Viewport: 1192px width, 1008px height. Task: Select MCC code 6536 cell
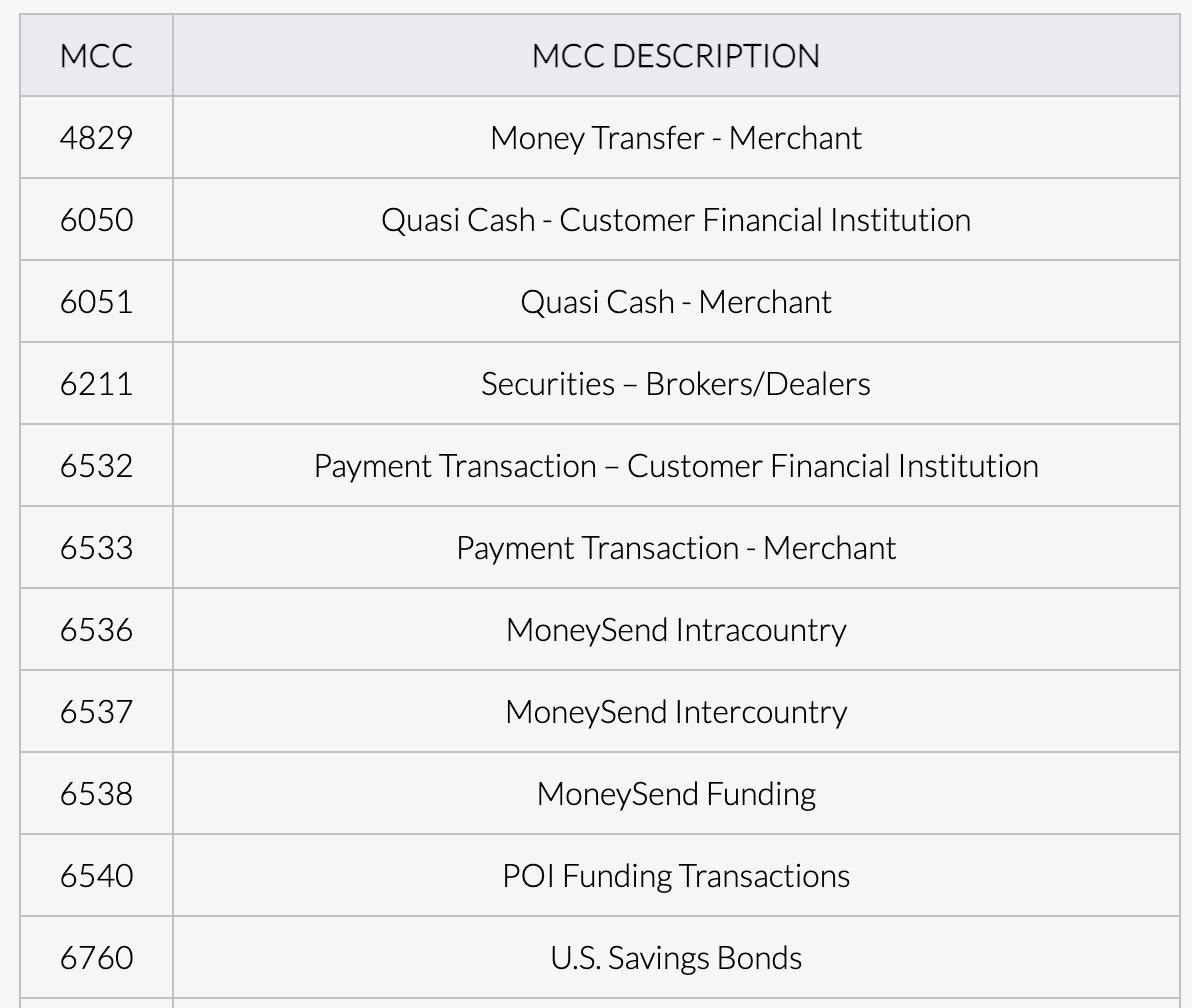coord(96,630)
